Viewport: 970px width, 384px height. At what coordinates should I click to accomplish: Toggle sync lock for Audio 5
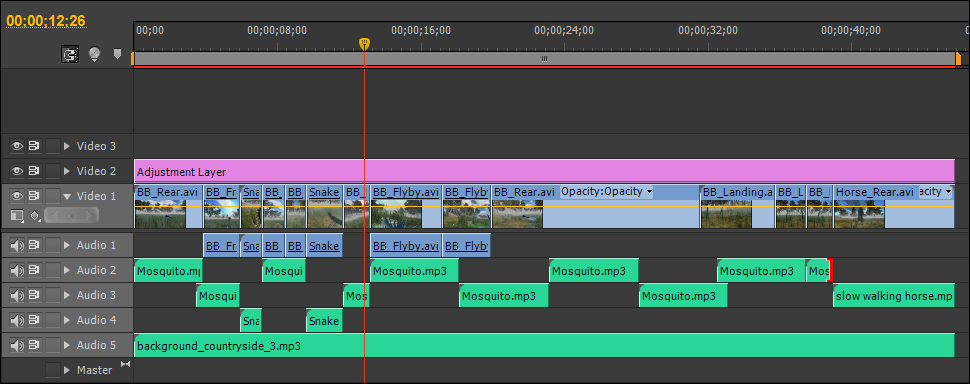pos(34,345)
